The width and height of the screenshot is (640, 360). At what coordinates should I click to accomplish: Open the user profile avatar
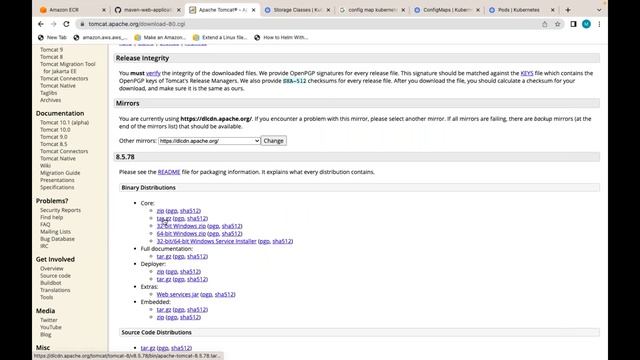point(586,24)
